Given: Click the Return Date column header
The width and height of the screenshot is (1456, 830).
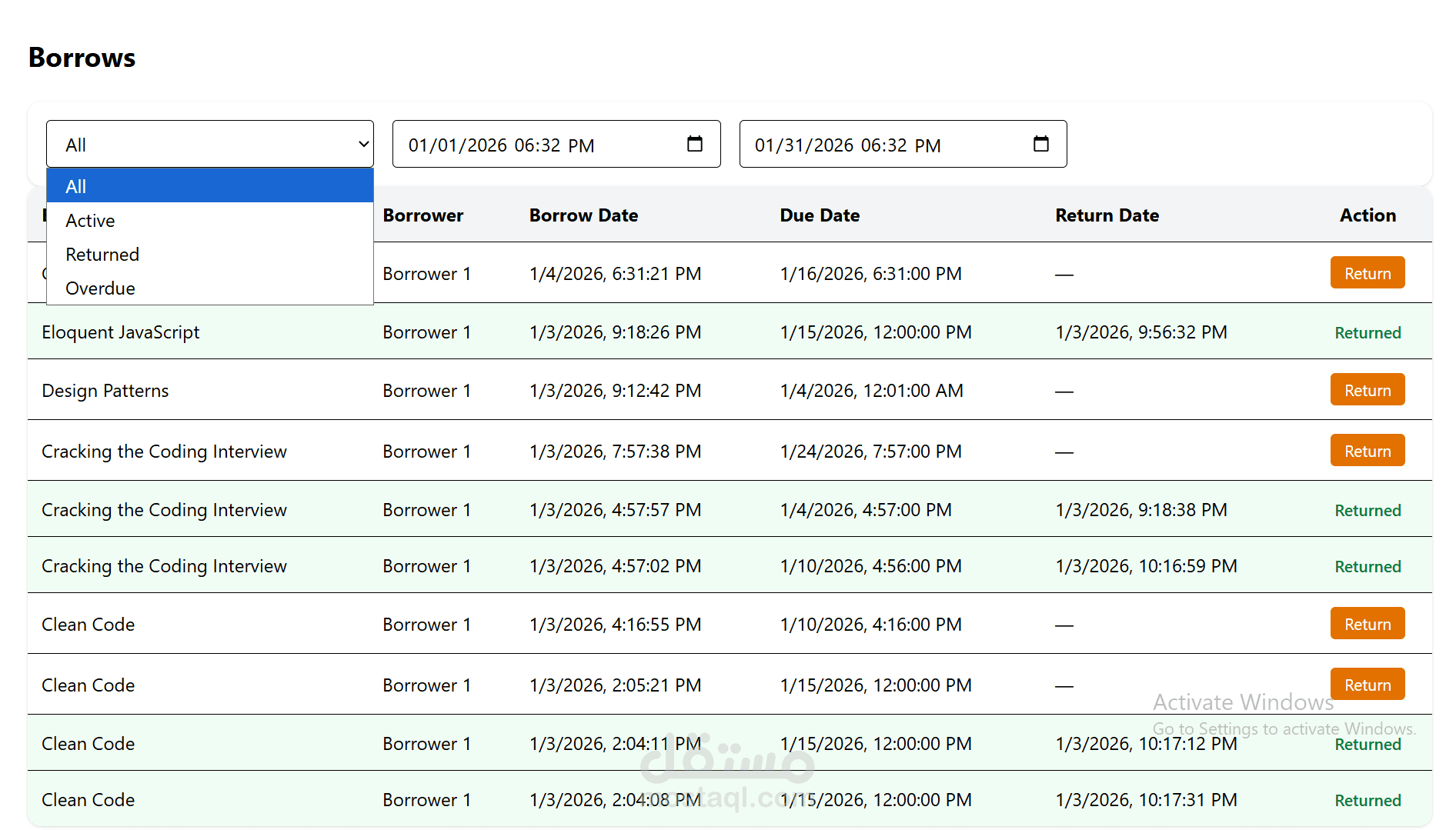Looking at the screenshot, I should point(1107,215).
